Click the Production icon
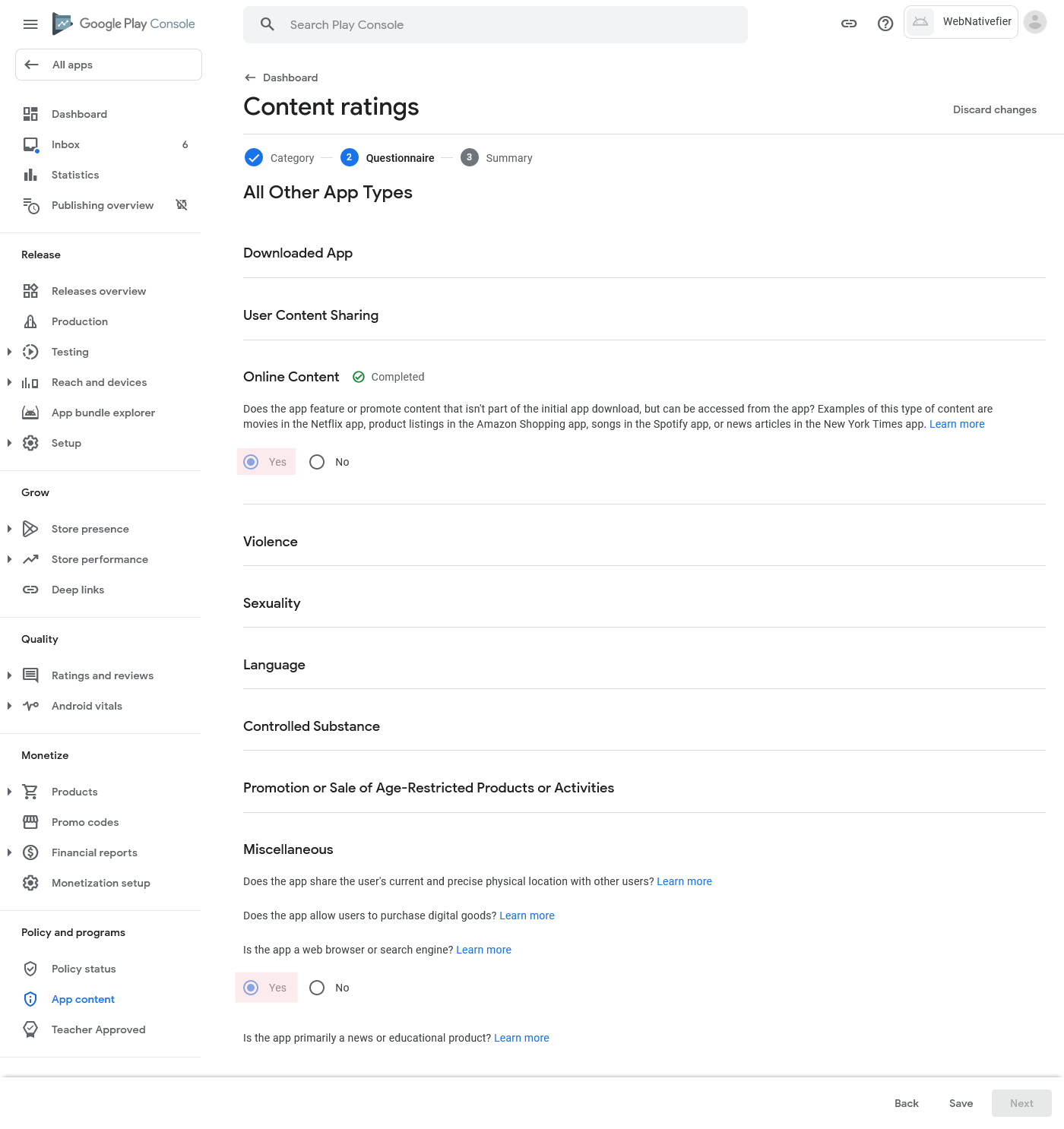 (30, 321)
